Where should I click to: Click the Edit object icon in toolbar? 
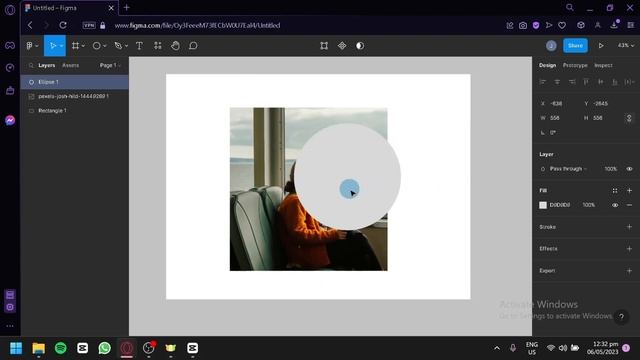[x=324, y=46]
